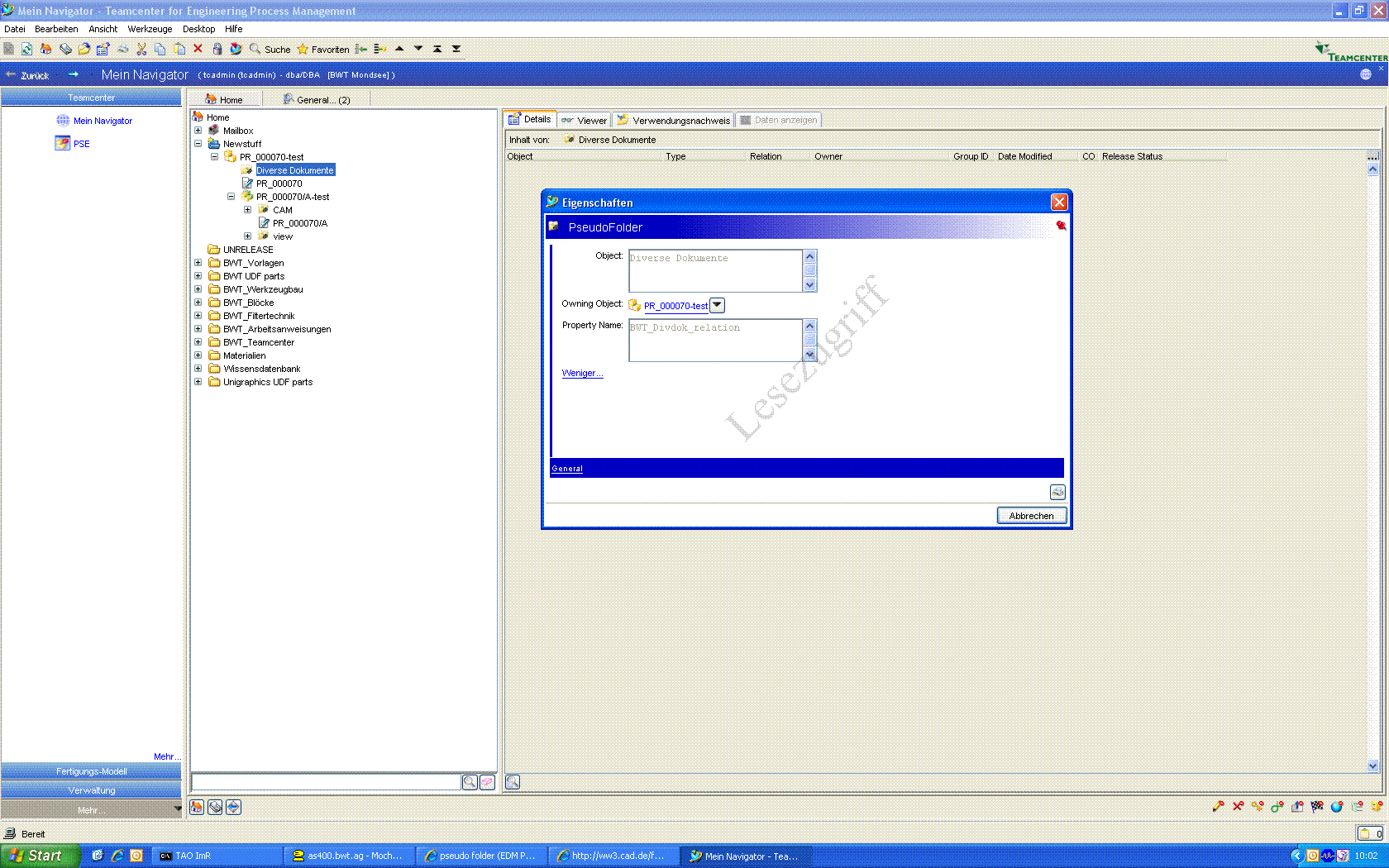Click the open folder toolbar icon
1389x868 pixels.
tap(84, 49)
